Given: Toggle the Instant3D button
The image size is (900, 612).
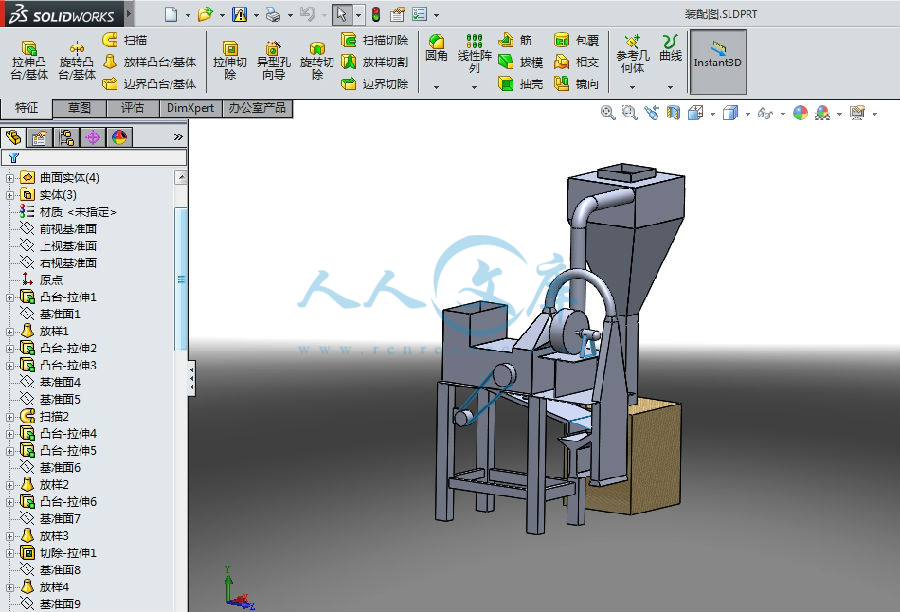Looking at the screenshot, I should [717, 61].
